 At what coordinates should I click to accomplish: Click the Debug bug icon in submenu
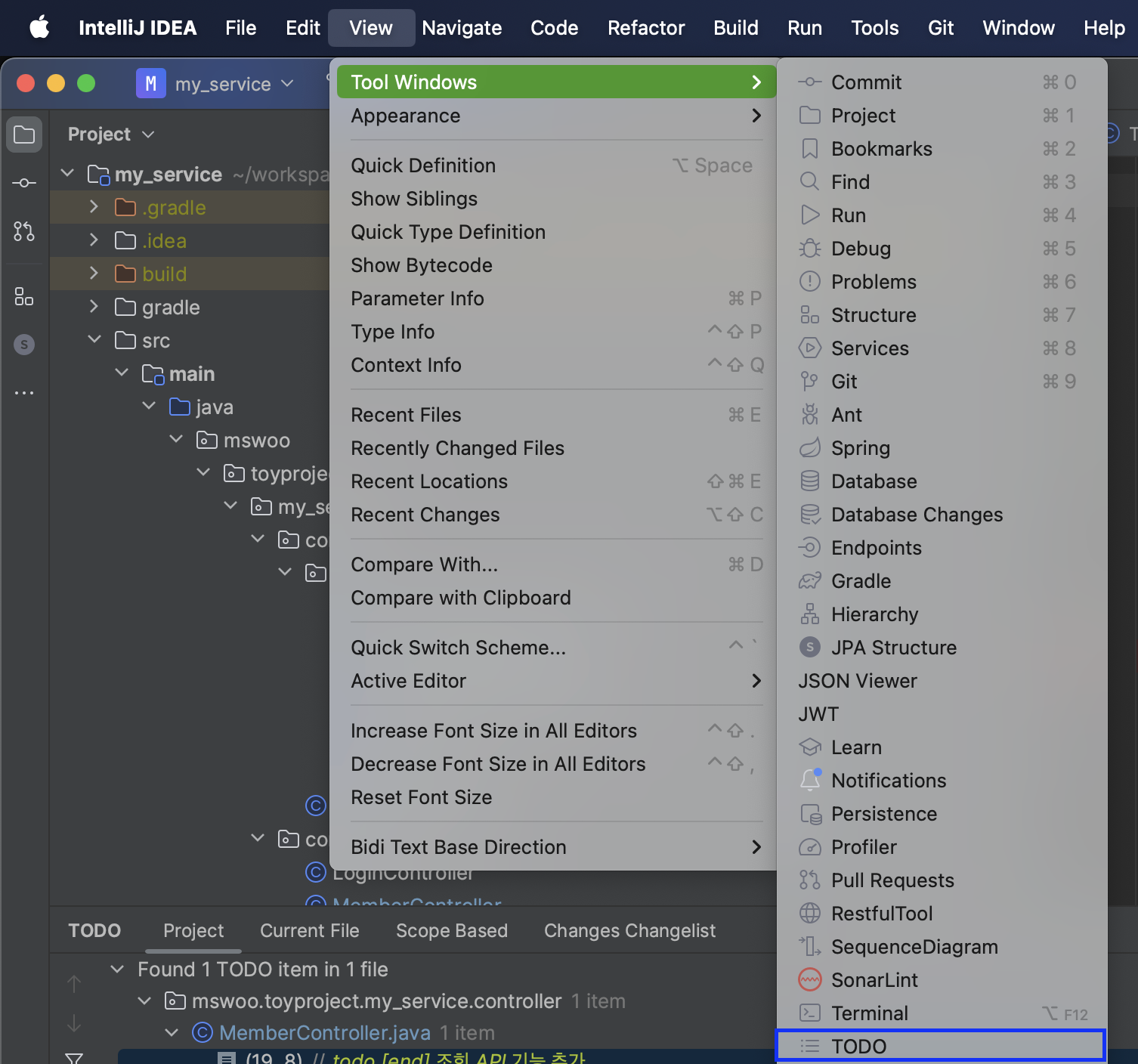[x=810, y=249]
